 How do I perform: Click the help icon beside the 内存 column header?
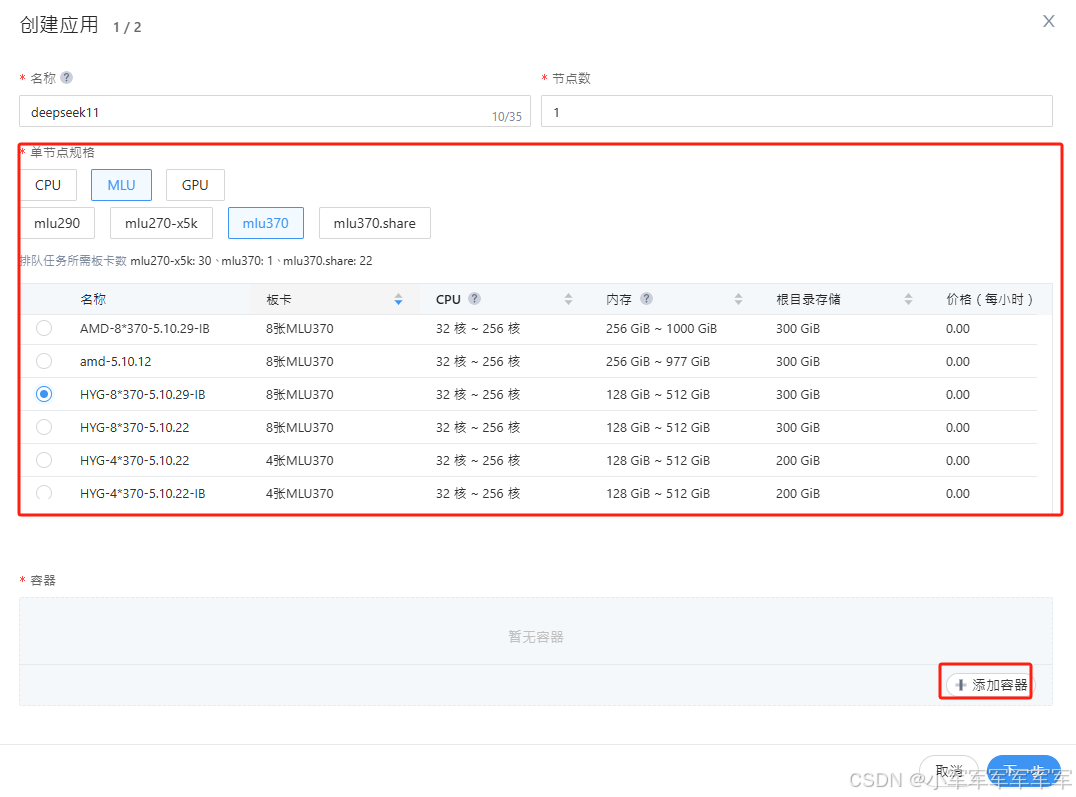point(646,299)
